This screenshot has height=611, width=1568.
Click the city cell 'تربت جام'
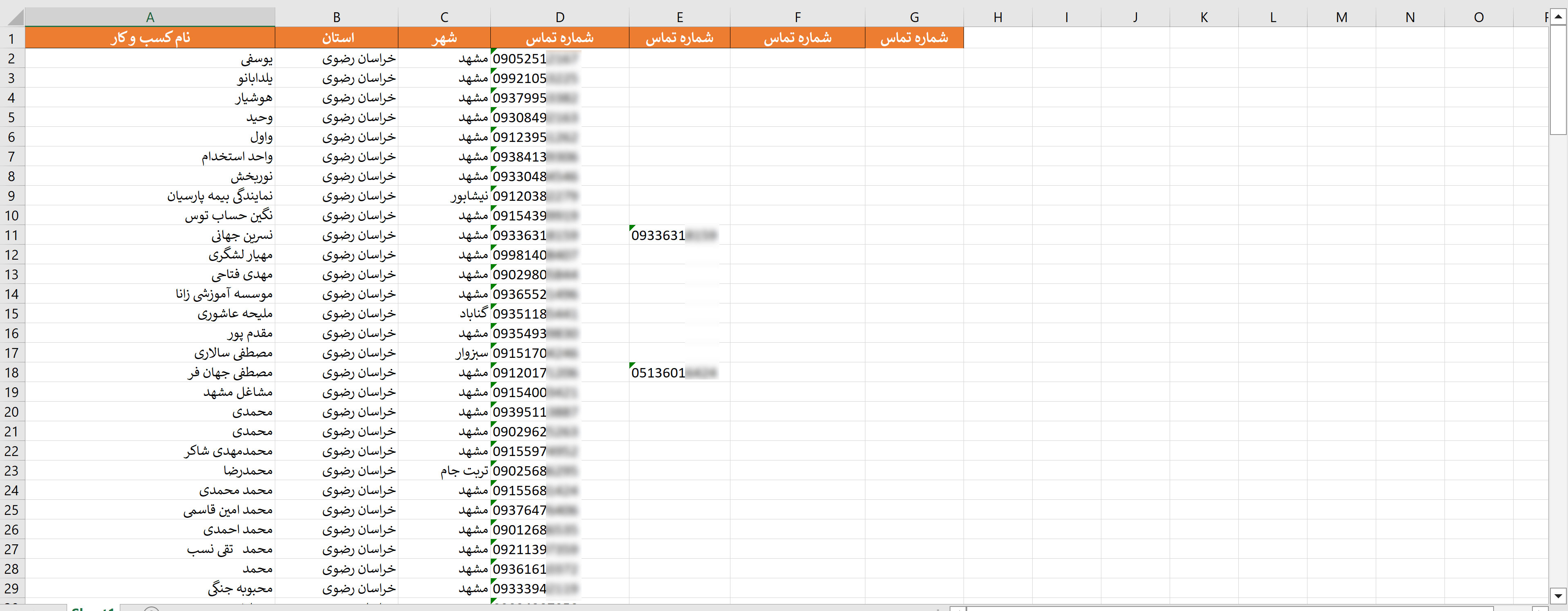444,470
